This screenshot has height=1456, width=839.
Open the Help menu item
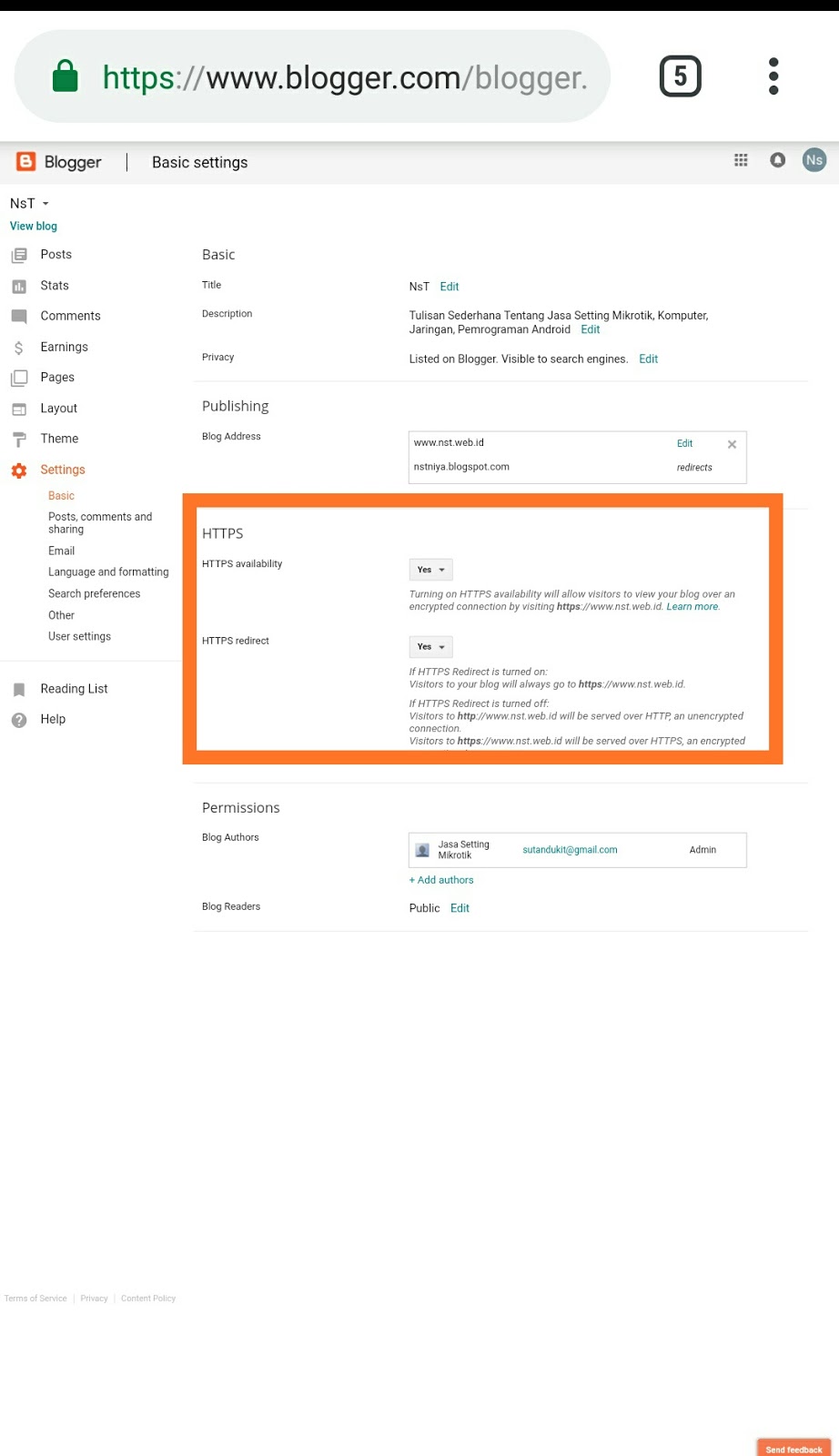tap(53, 719)
